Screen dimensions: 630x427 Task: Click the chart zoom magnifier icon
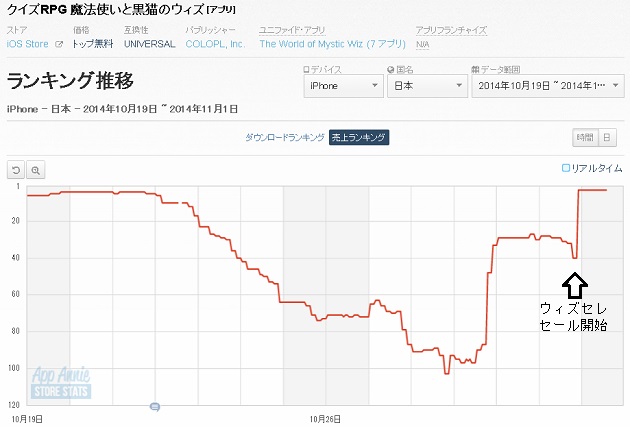36,170
